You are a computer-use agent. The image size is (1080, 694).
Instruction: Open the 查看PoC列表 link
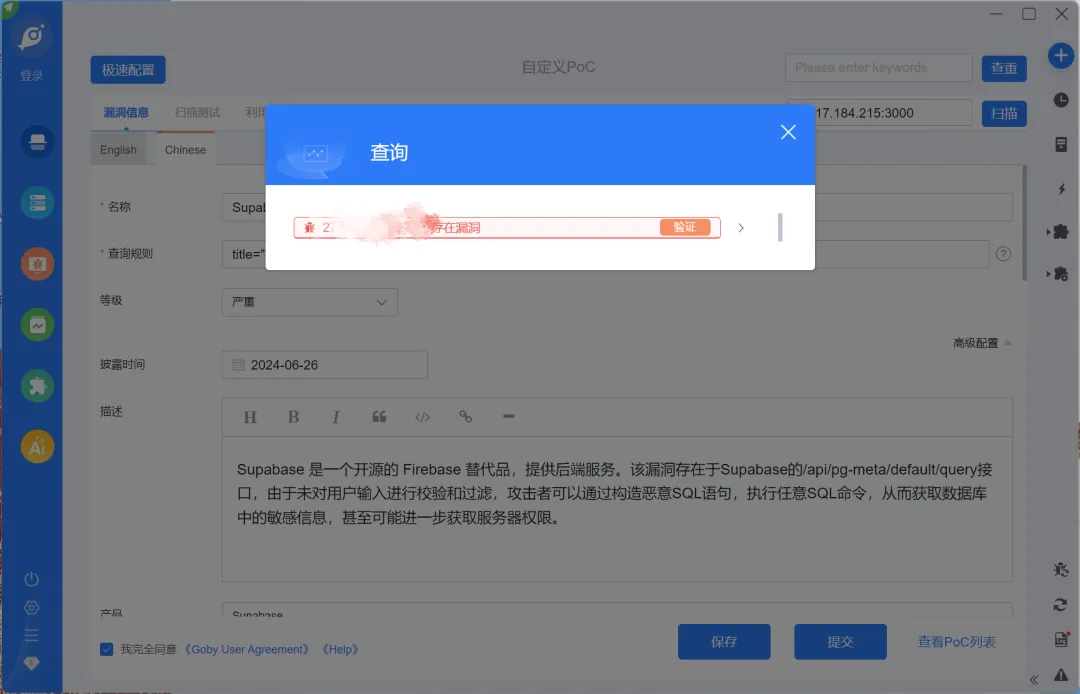(956, 642)
